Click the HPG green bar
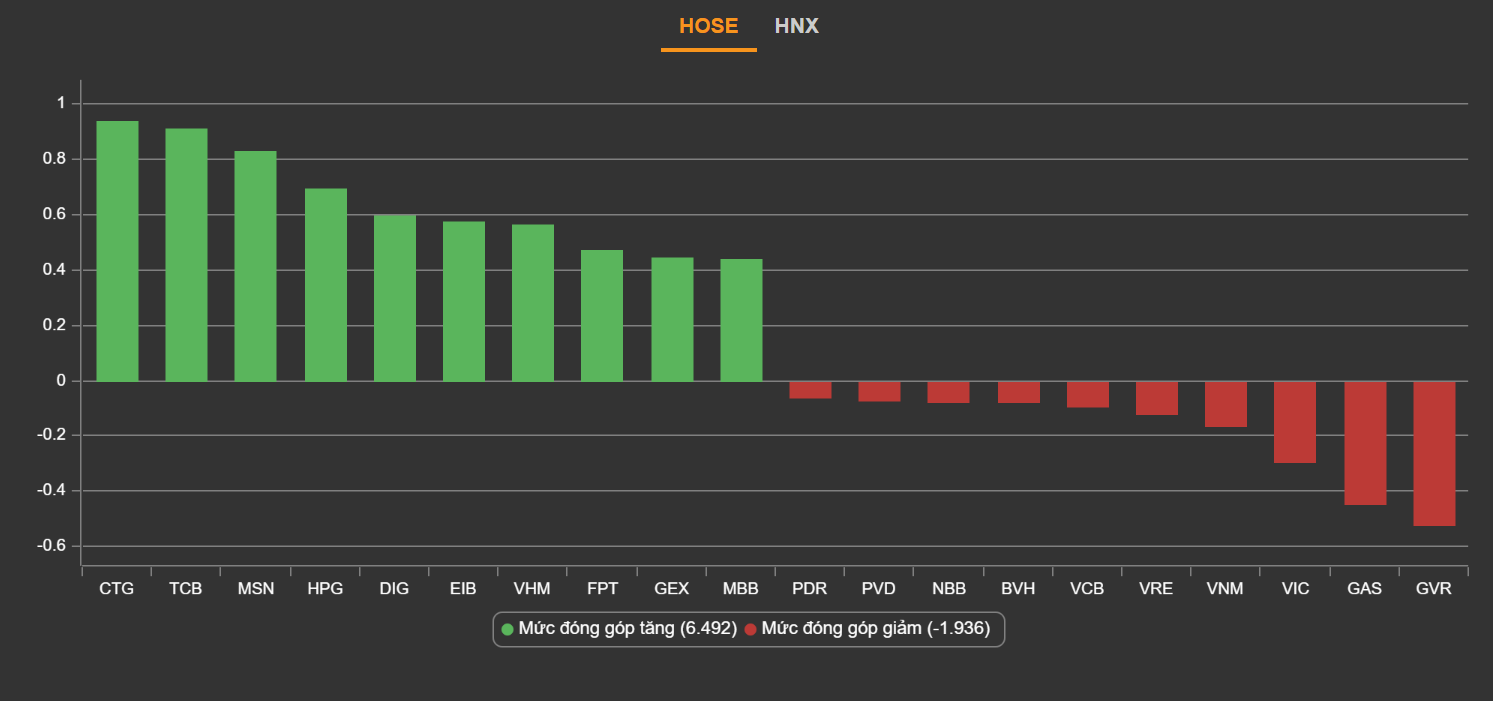The image size is (1493, 701). click(x=325, y=285)
